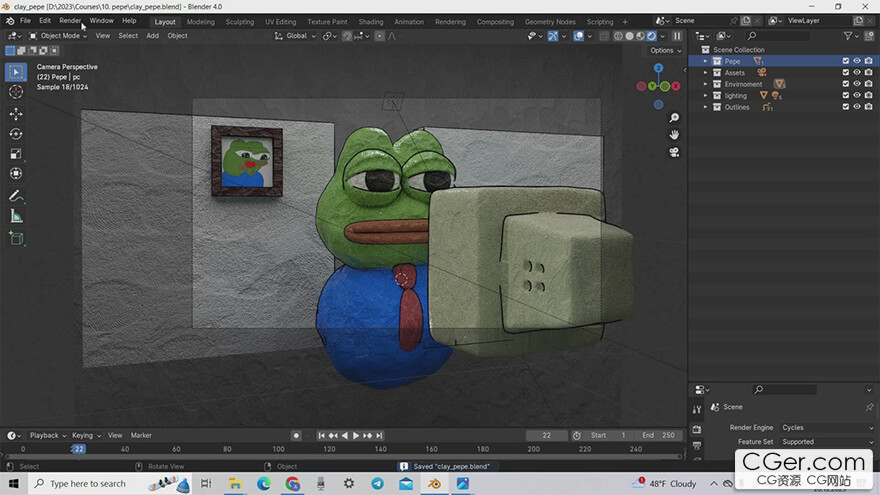Uncheck the Outlines collection checkbox

pyautogui.click(x=845, y=107)
